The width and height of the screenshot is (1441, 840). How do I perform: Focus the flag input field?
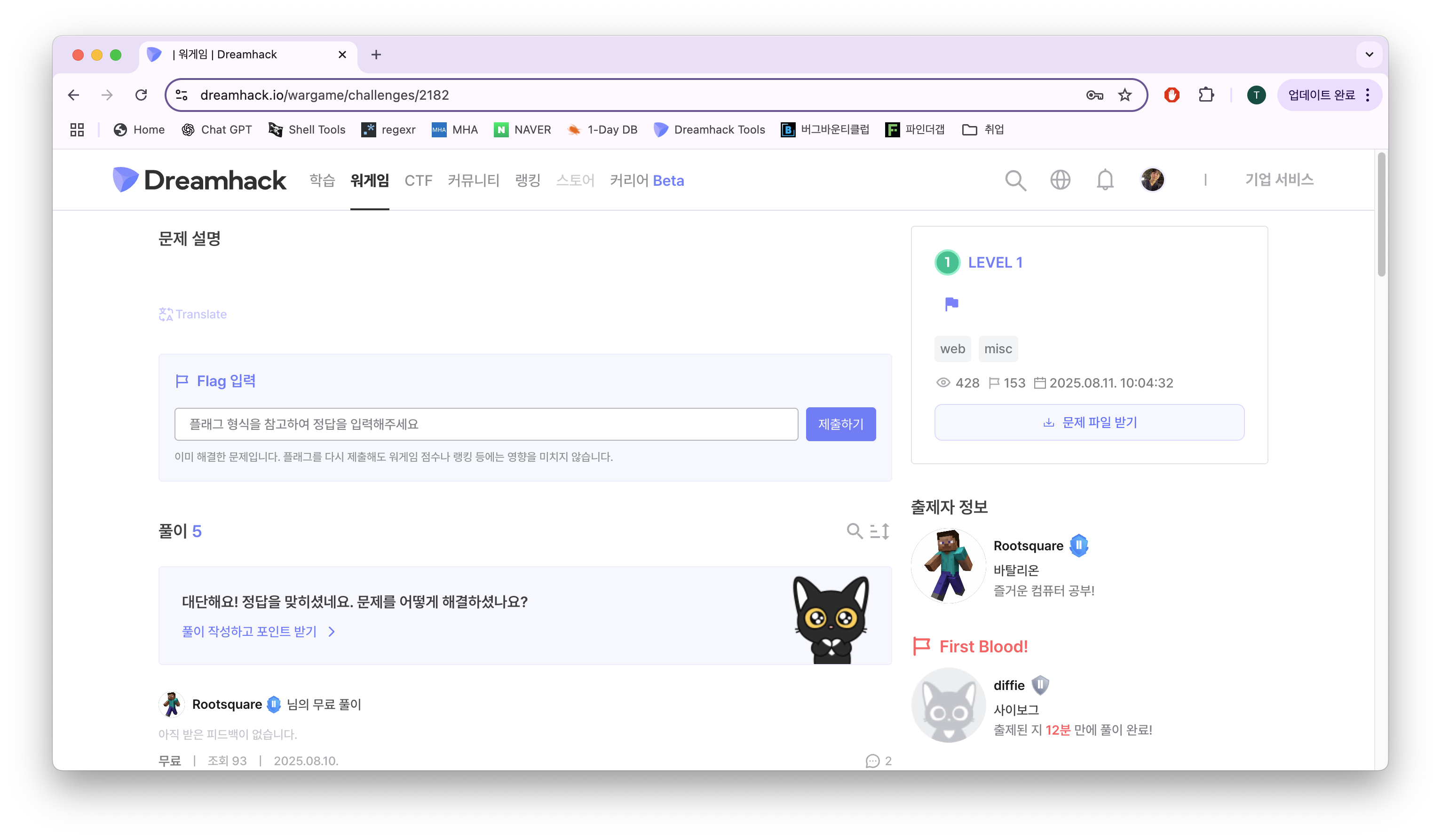[x=486, y=424]
